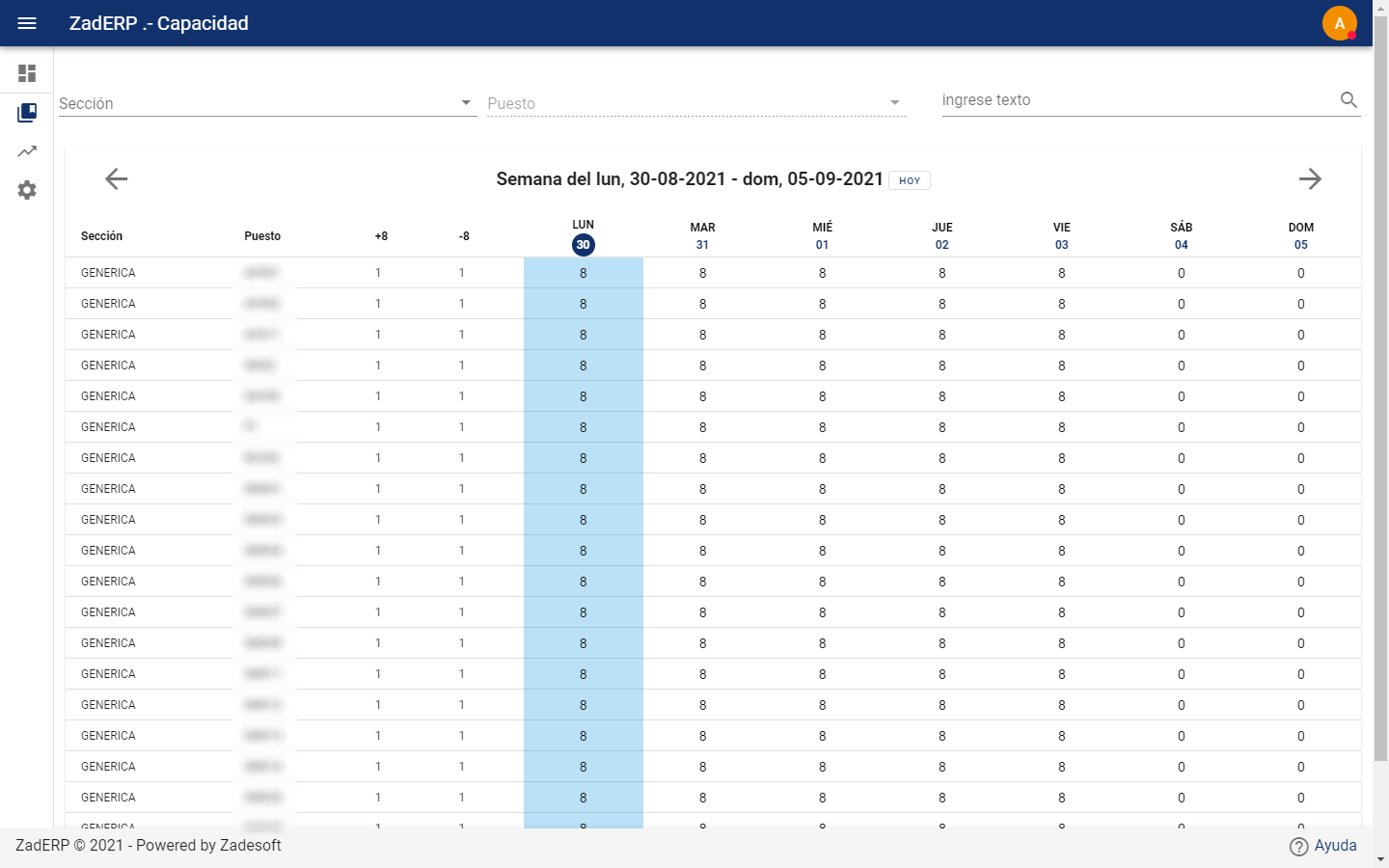Image resolution: width=1389 pixels, height=868 pixels.
Task: Open the Ayuda help link
Action: point(1336,846)
